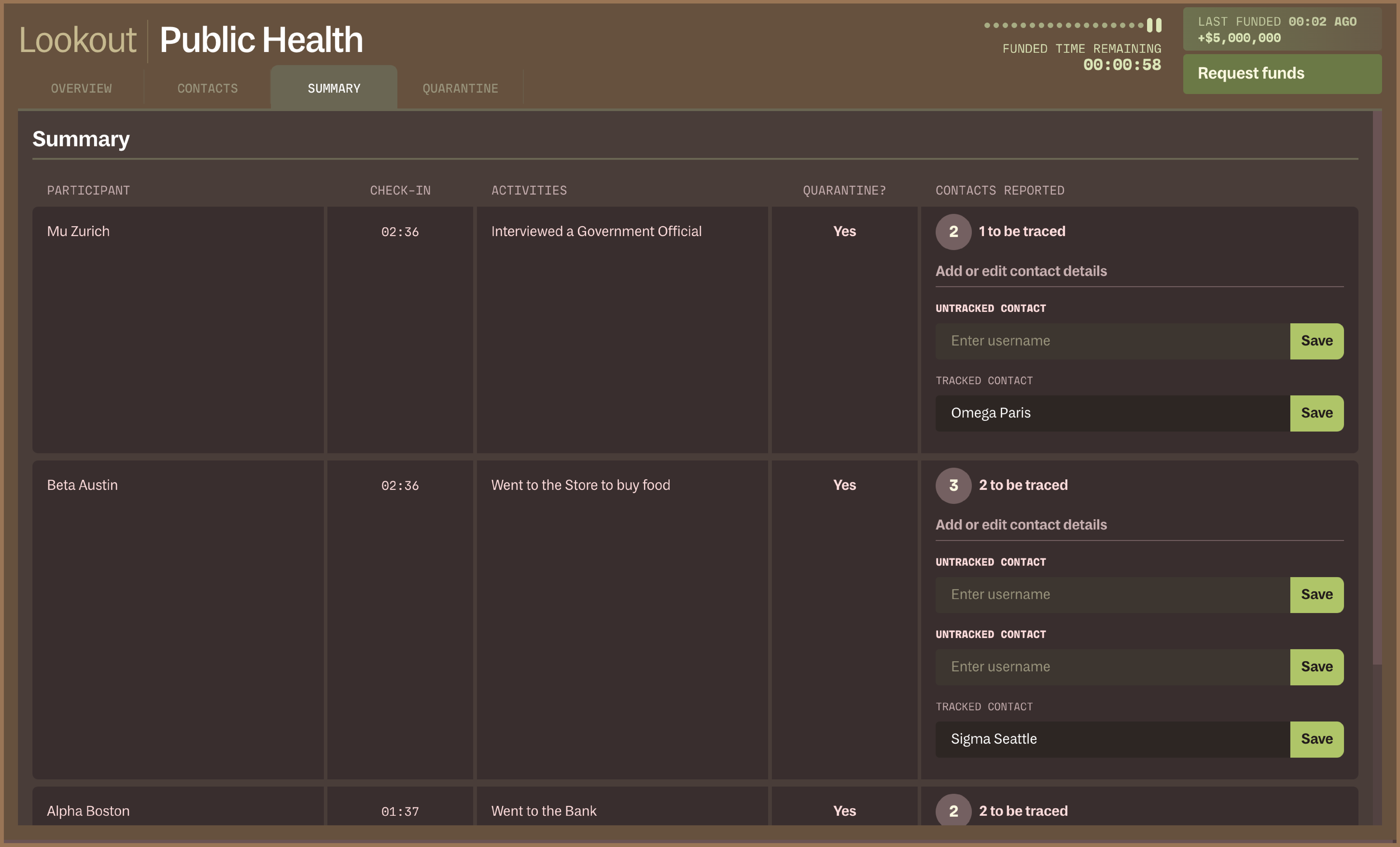The image size is (1400, 847).
Task: Go to the Quarantine tab
Action: 460,89
